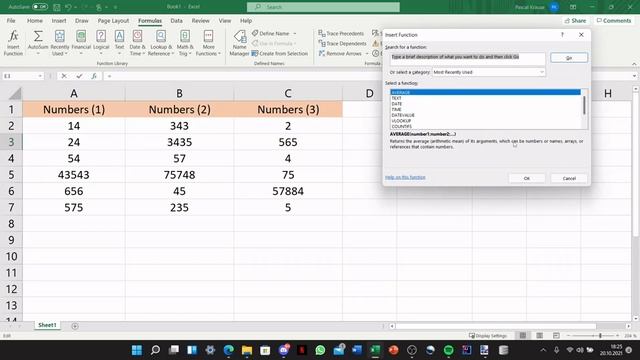The image size is (640, 360).
Task: Switch to the Data tab
Action: pos(176,20)
